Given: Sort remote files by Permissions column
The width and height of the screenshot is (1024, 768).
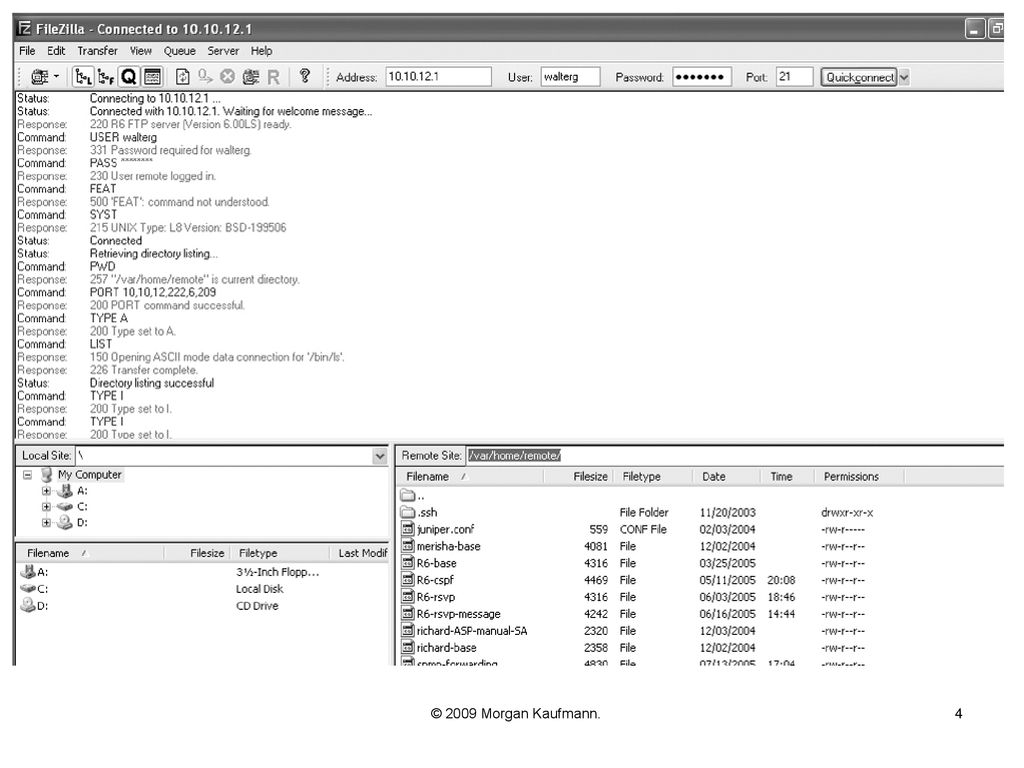Looking at the screenshot, I should (x=859, y=477).
